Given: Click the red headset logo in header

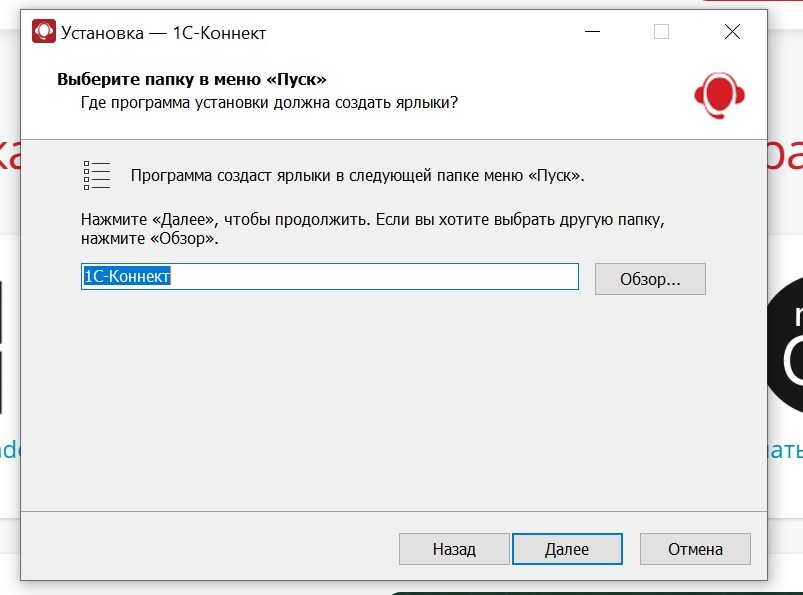Looking at the screenshot, I should pyautogui.click(x=720, y=96).
